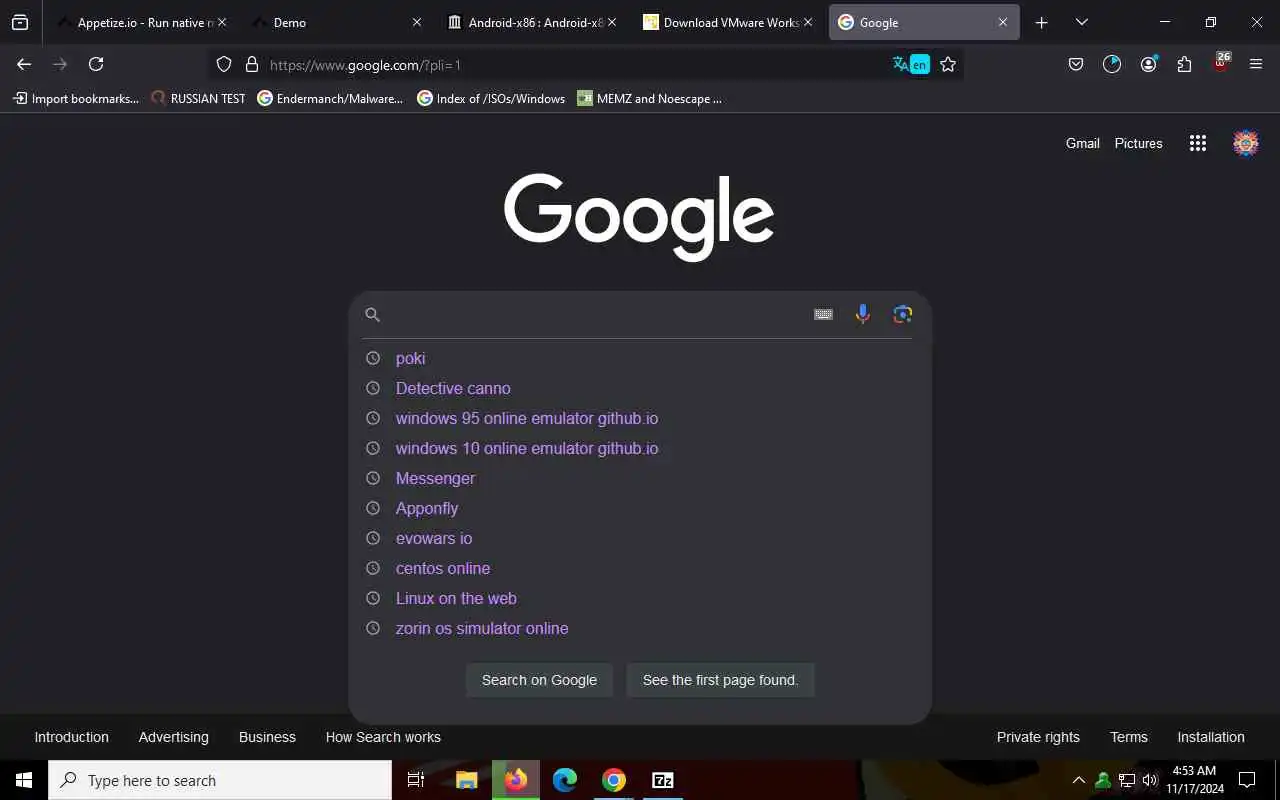Go back using the back arrow
Screen dimensions: 1280x800
tap(24, 64)
